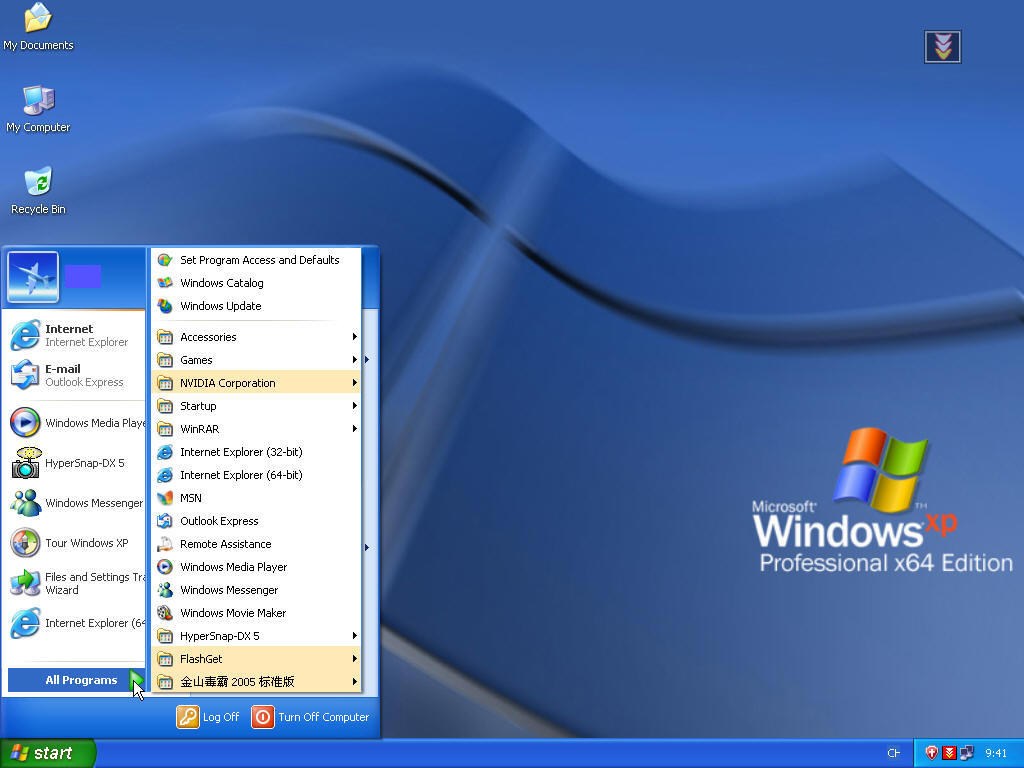1024x768 pixels.
Task: Open Outlook Express in All Programs list
Action: (x=256, y=521)
